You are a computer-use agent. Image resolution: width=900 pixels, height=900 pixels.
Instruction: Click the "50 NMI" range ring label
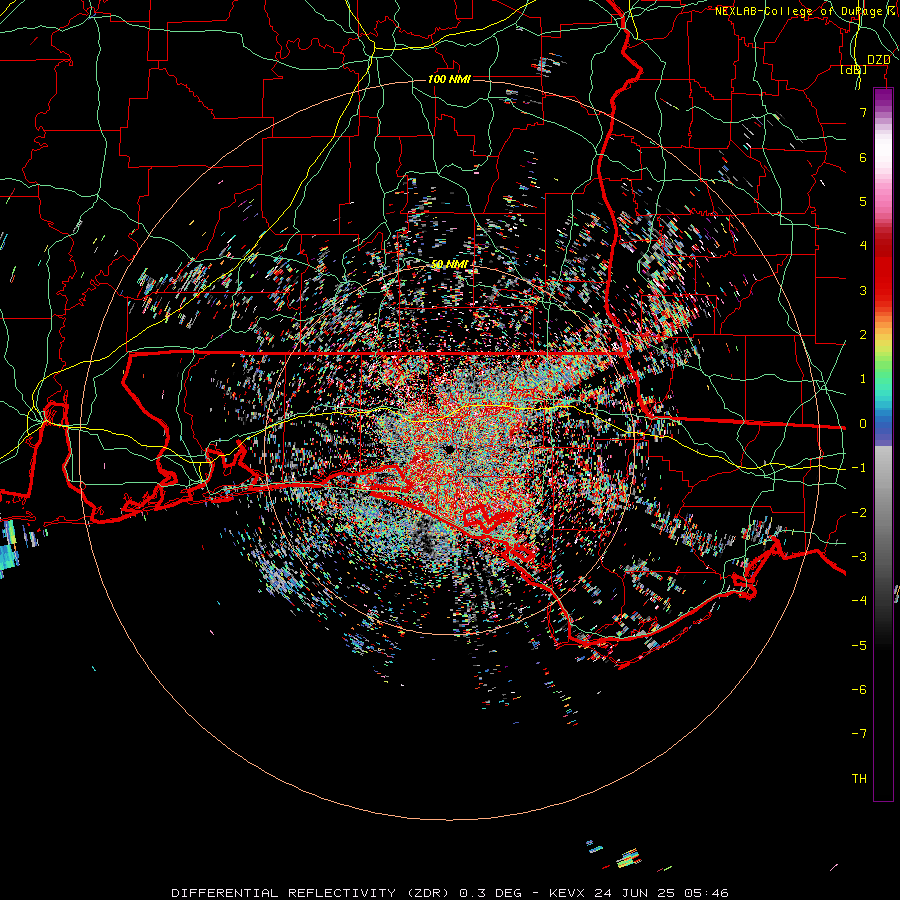(449, 265)
